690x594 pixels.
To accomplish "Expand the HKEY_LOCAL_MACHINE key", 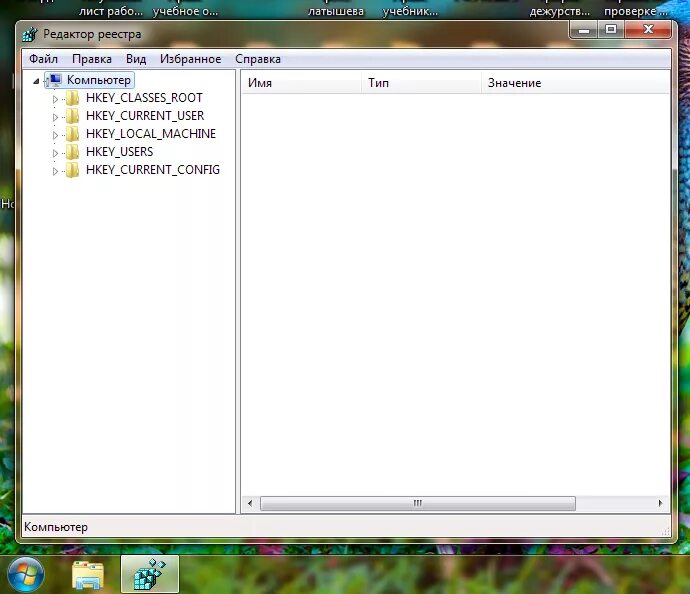I will [55, 135].
